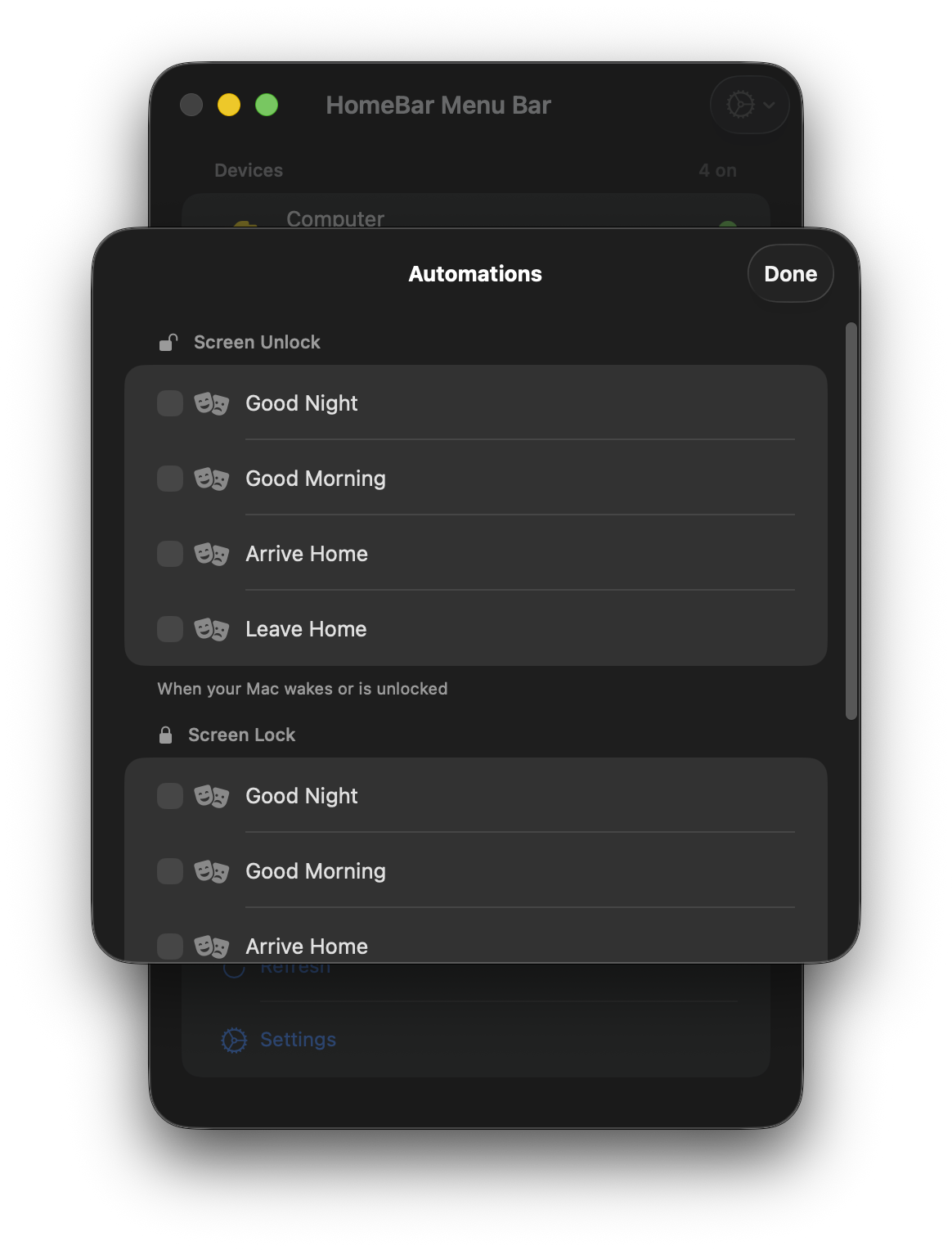952x1250 pixels.
Task: Enable Good Morning under the Screen Lock section
Action: point(169,871)
